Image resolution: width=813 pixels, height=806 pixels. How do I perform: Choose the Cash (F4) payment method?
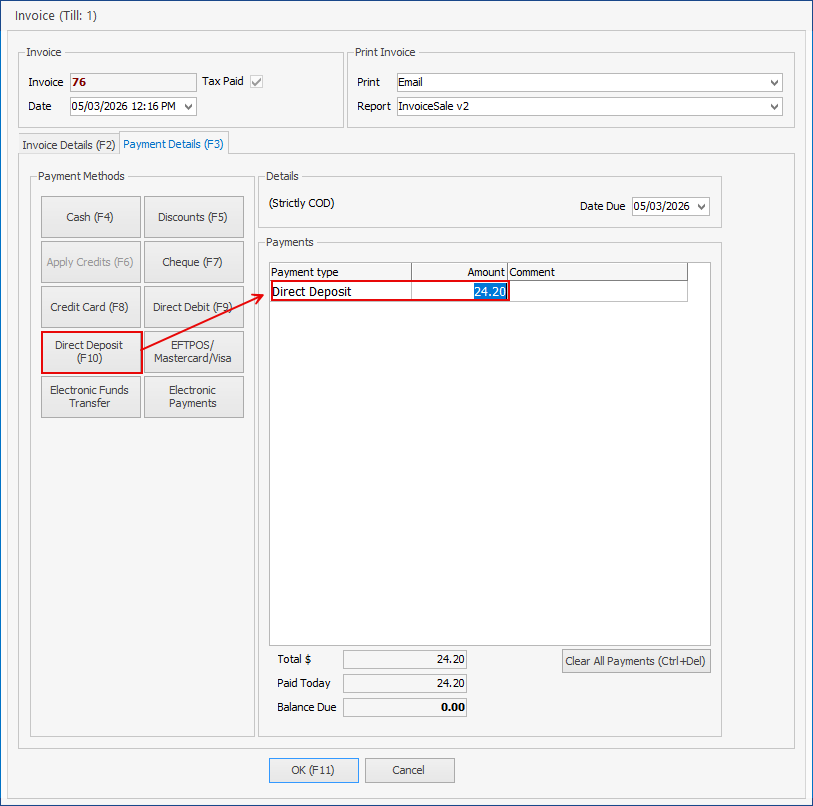click(90, 217)
